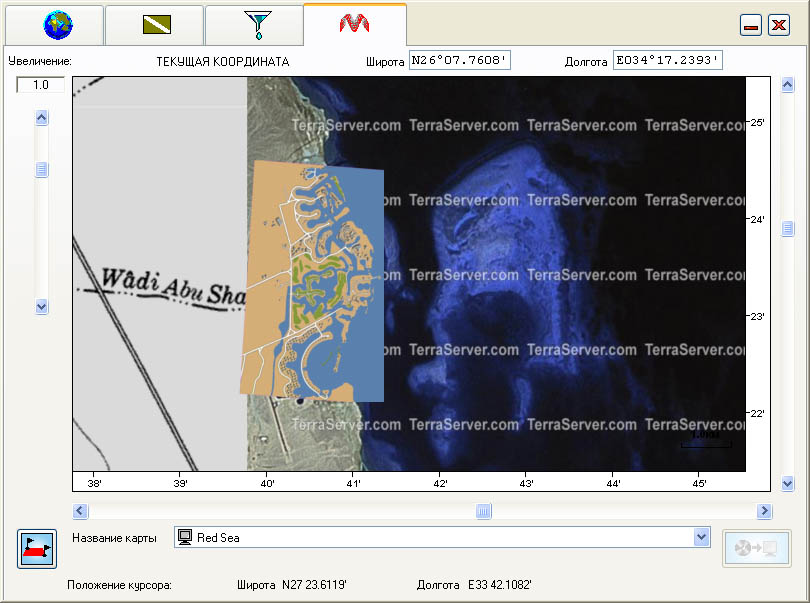
Task: Click the ТЕКУЩАЯ КООРДИНАТА label
Action: pos(223,62)
